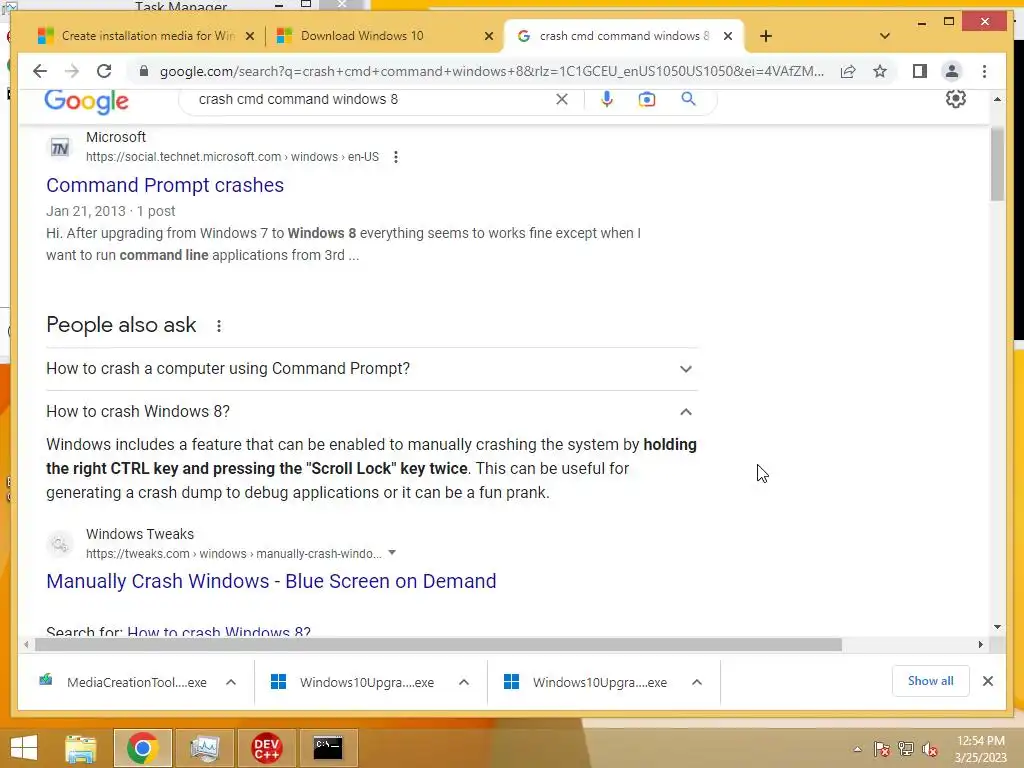Open the Command Prompt crashes result
The width and height of the screenshot is (1024, 768).
165,185
